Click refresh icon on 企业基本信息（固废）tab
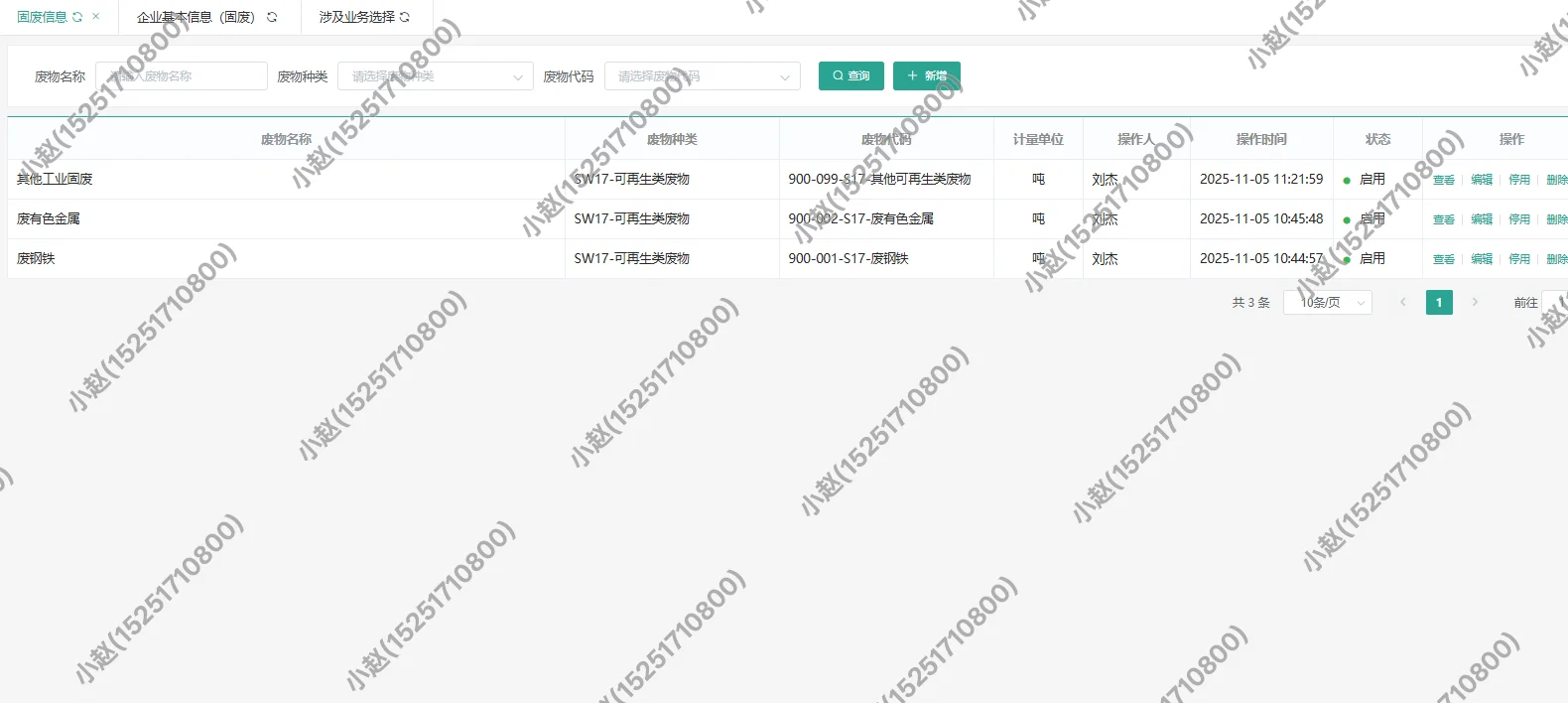This screenshot has height=703, width=1568. (x=272, y=17)
